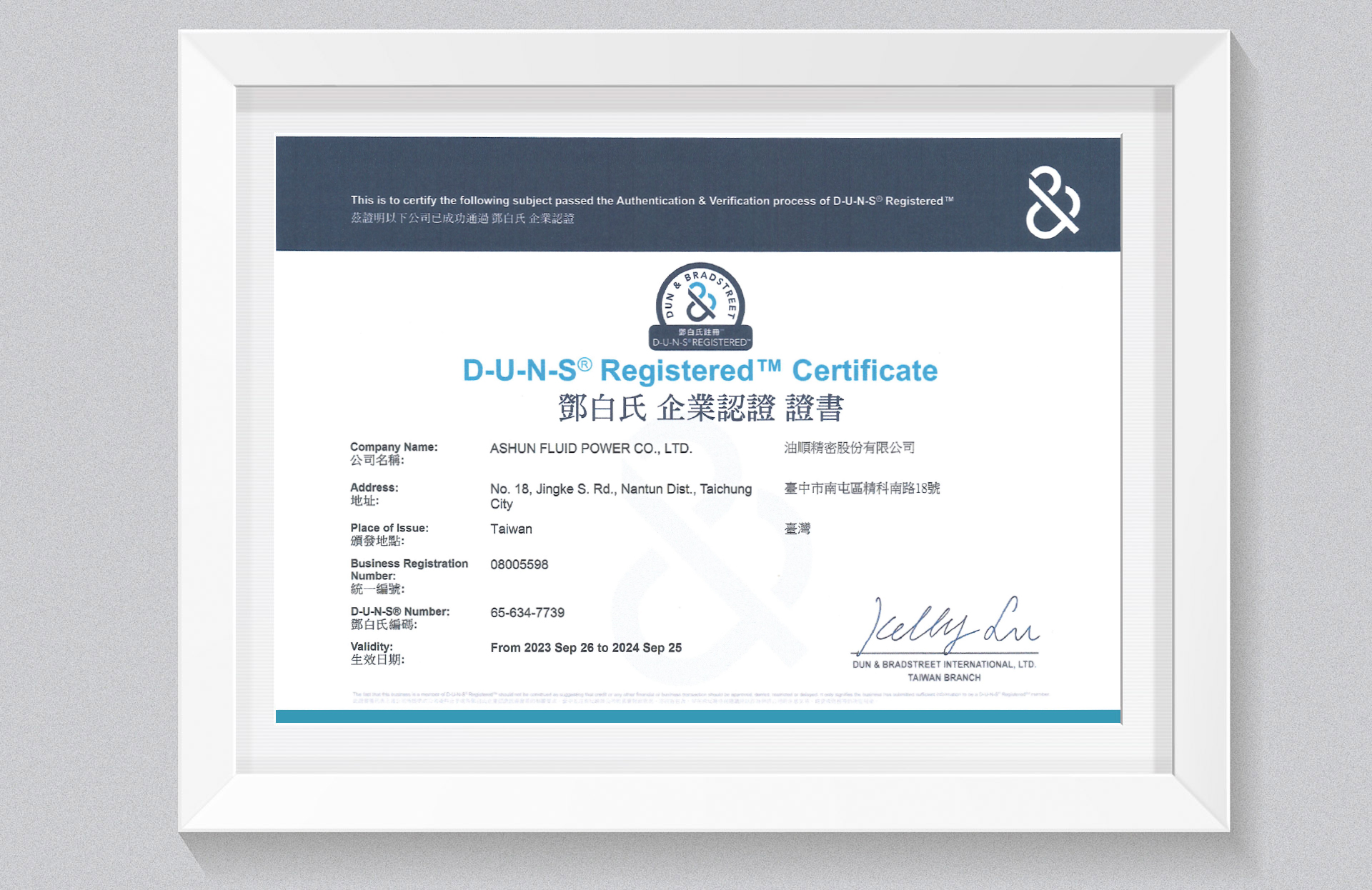Click the Place of Issue value Taiwan
Viewport: 1372px width, 890px height.
[x=511, y=529]
